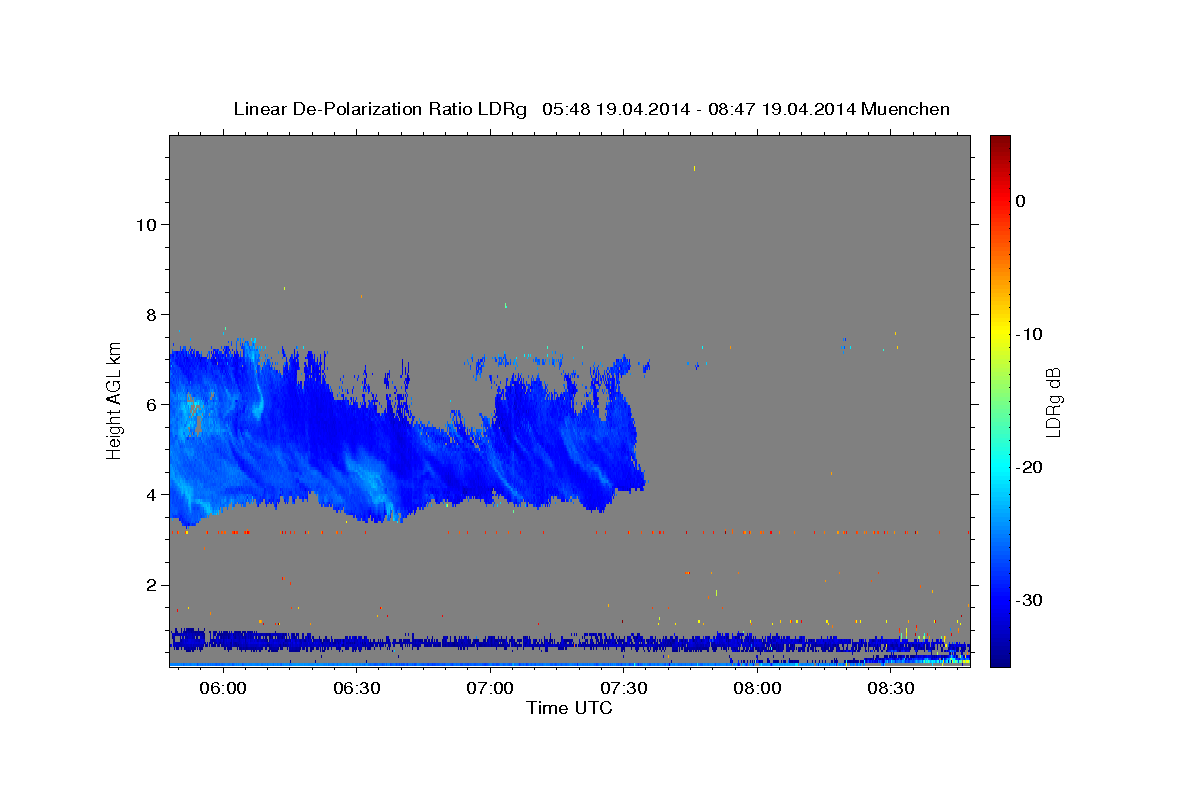Click the 07:30 time tick label
This screenshot has width=1200, height=800.
click(624, 689)
